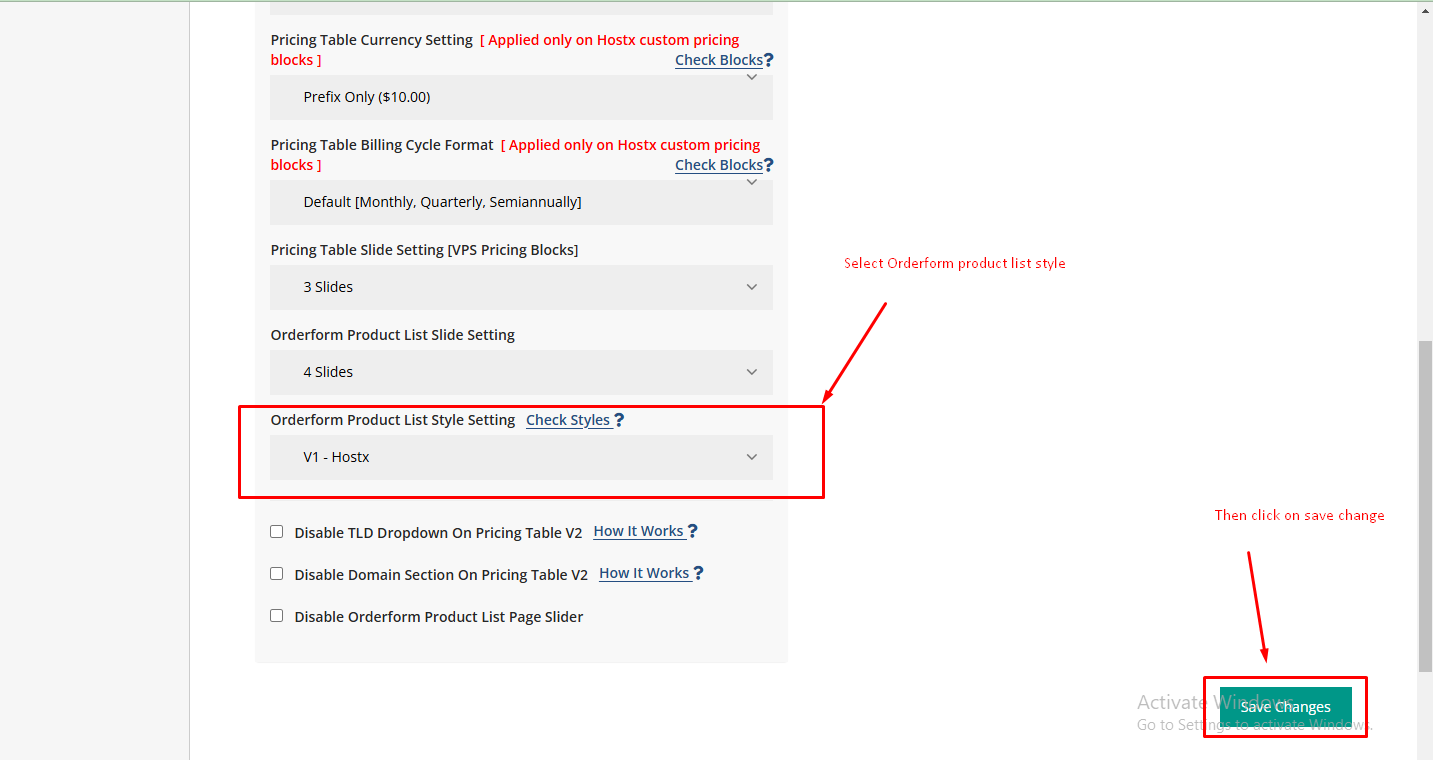
Task: Expand the Pricing Table Billing Cycle Format dropdown
Action: pyautogui.click(x=521, y=202)
